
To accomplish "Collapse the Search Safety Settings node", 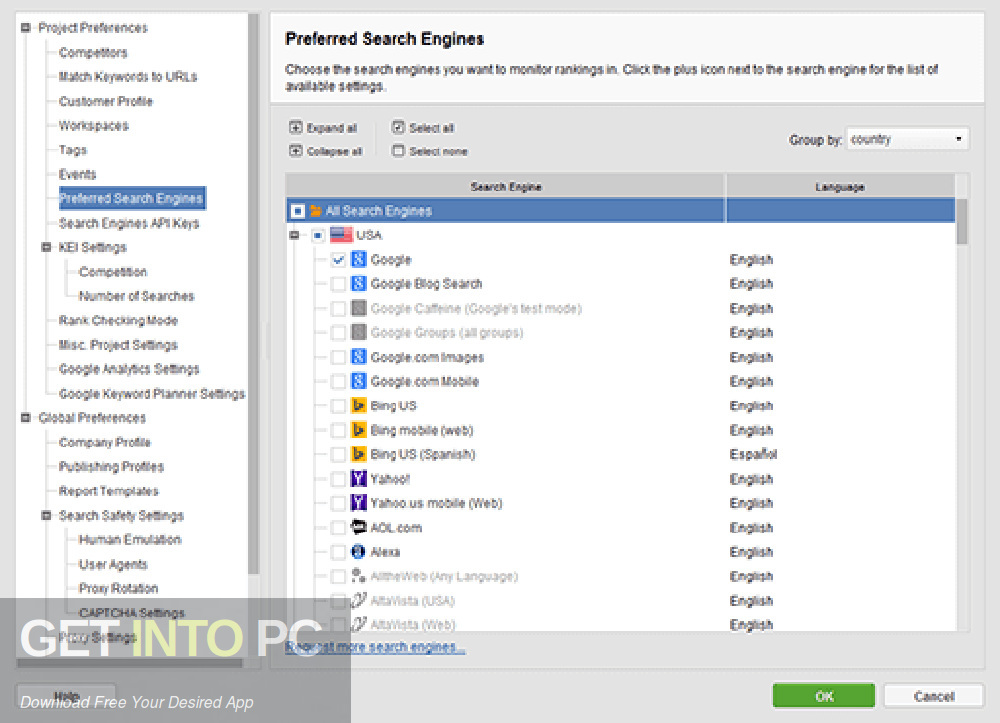I will tap(46, 515).
